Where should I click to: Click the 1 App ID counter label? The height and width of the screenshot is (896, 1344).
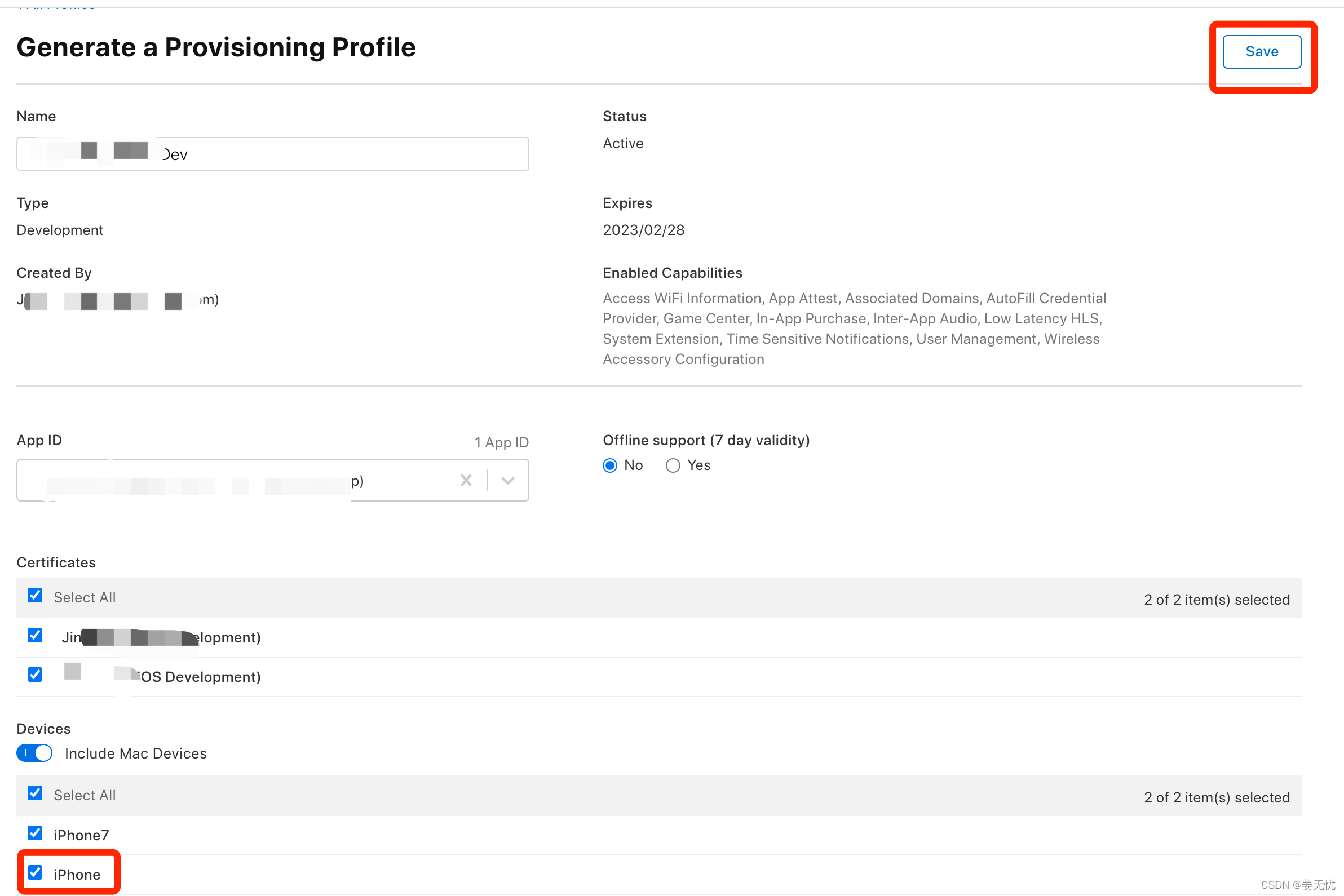pyautogui.click(x=501, y=443)
